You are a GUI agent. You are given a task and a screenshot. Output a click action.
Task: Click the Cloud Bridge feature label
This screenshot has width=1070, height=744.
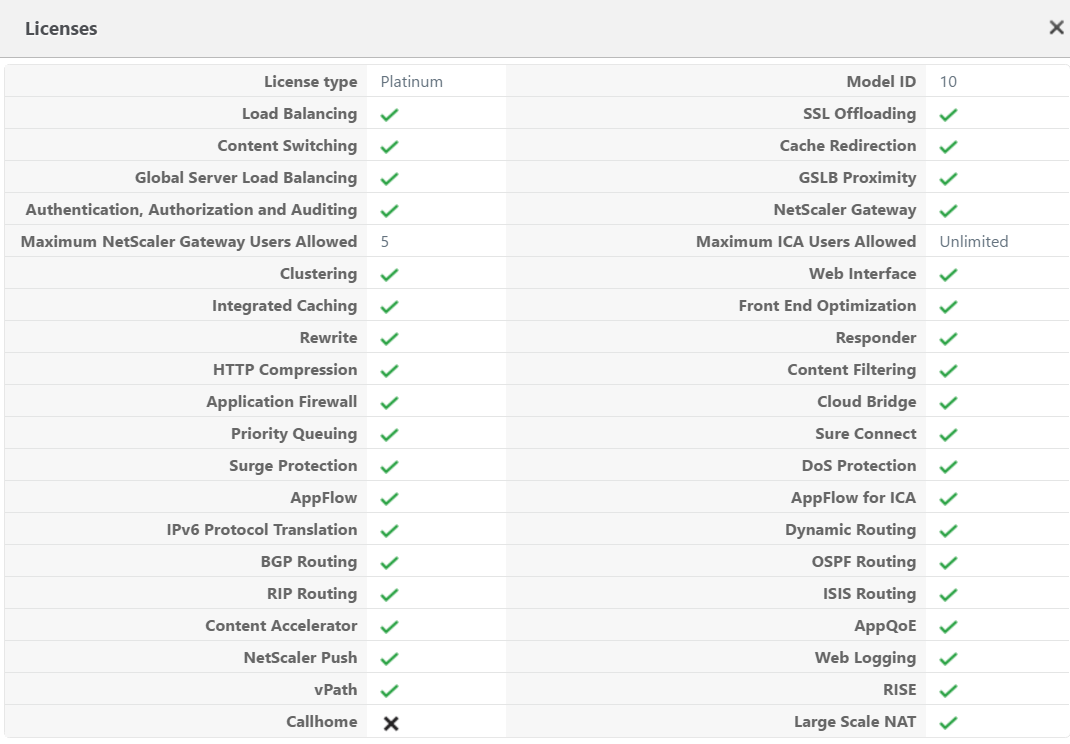point(866,402)
